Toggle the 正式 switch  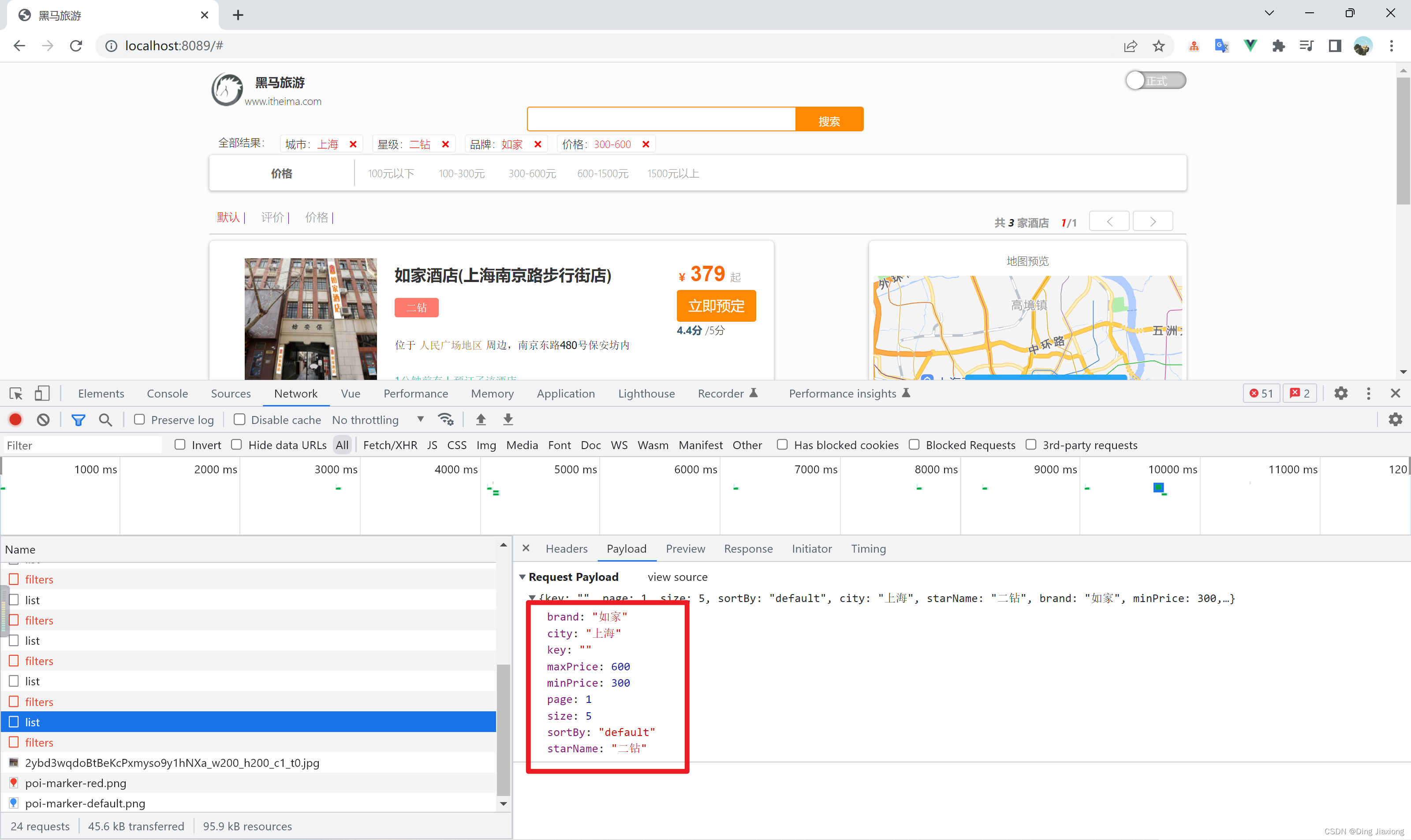[1155, 80]
